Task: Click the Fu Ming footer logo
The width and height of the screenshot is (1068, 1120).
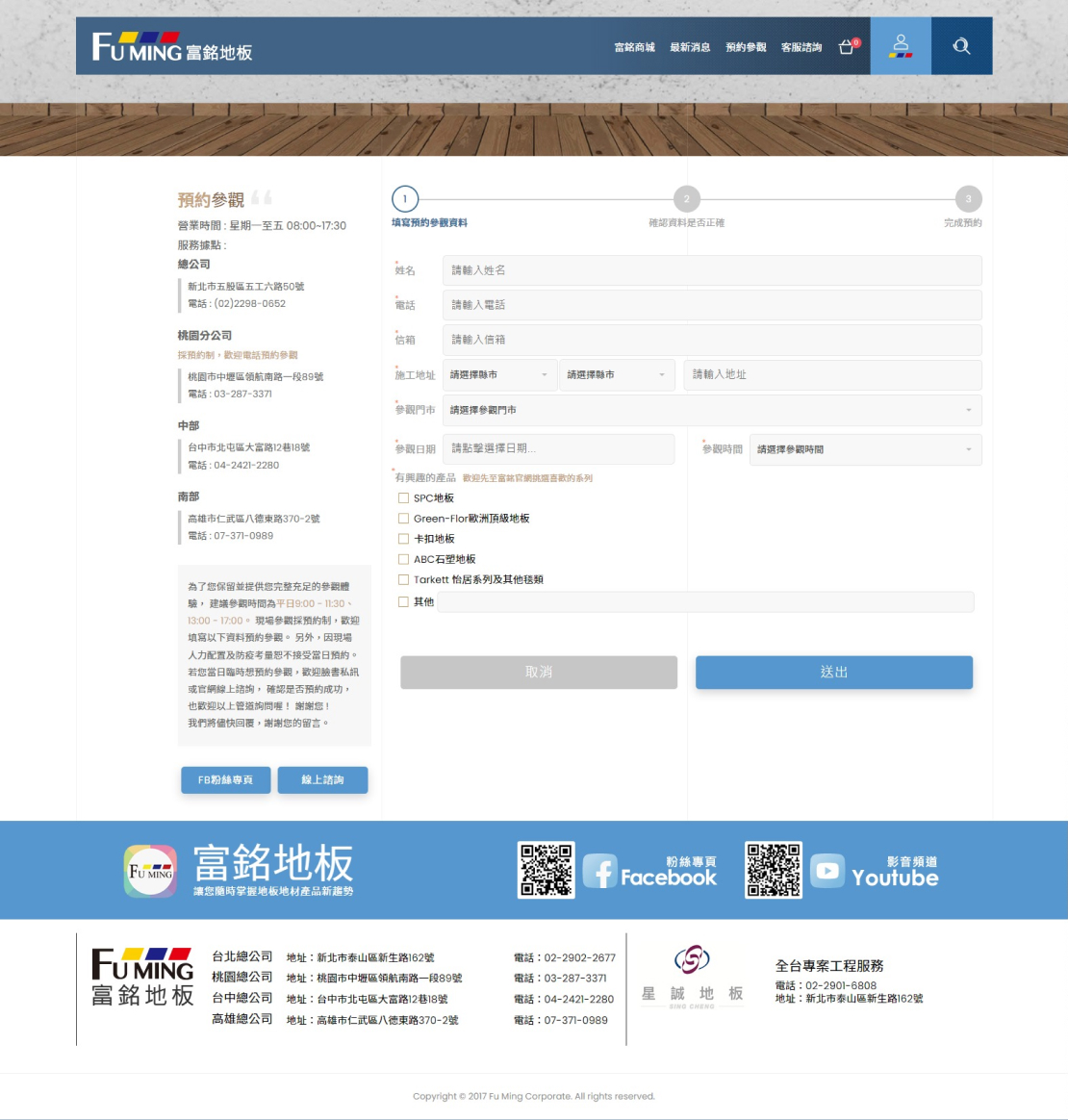Action: pos(142,978)
